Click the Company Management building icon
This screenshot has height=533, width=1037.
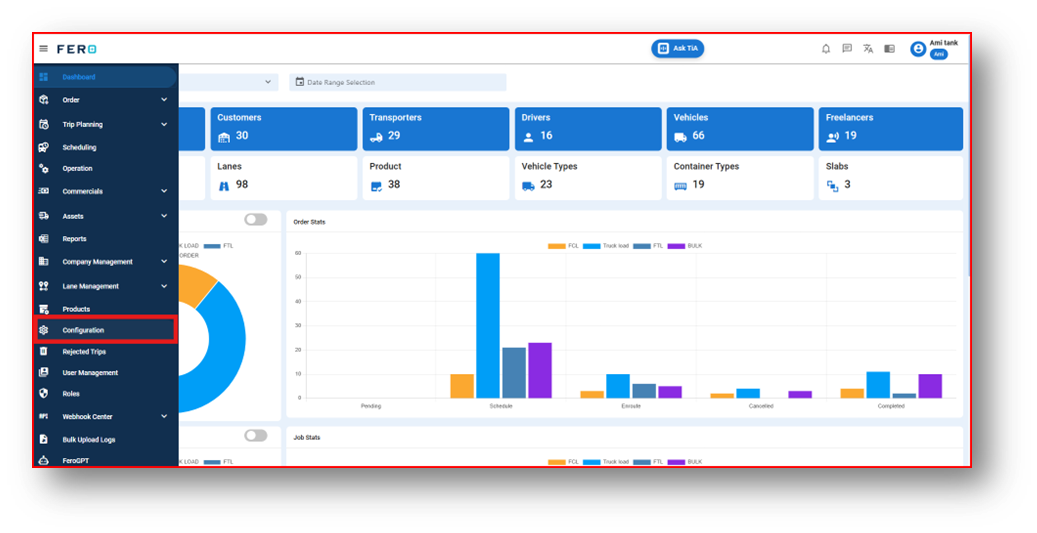click(44, 262)
